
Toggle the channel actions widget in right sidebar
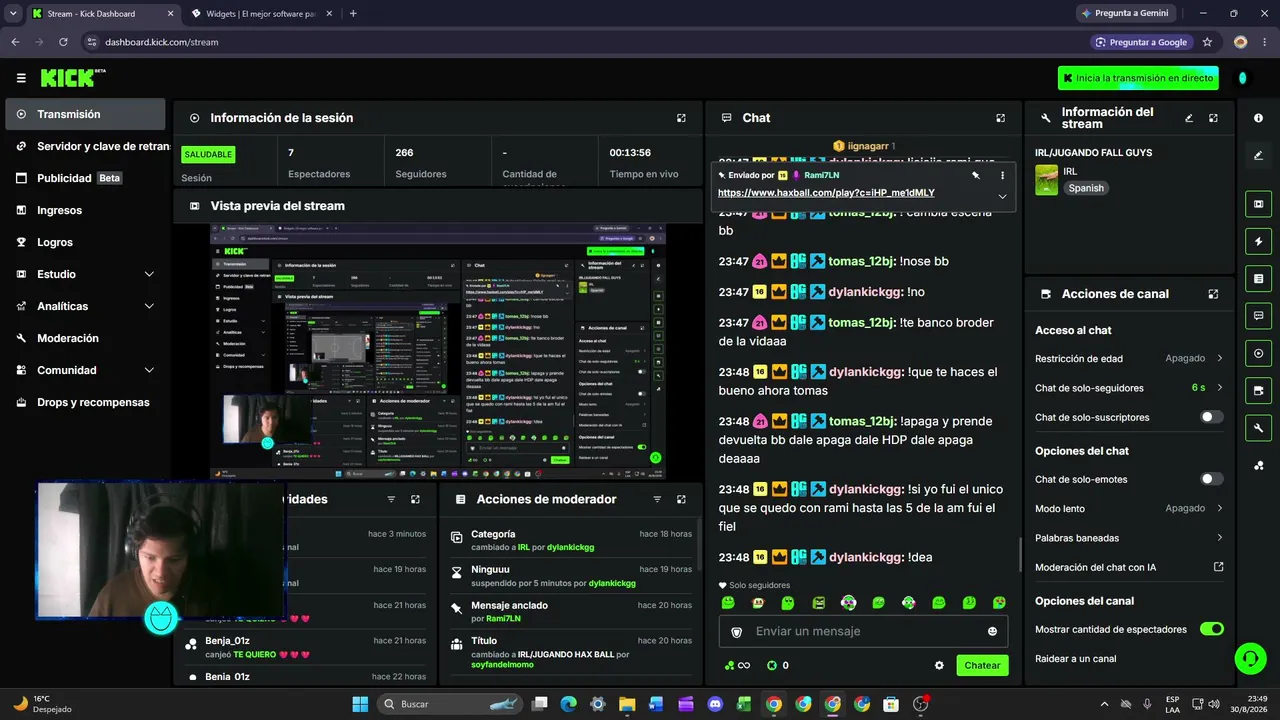coord(1258,390)
